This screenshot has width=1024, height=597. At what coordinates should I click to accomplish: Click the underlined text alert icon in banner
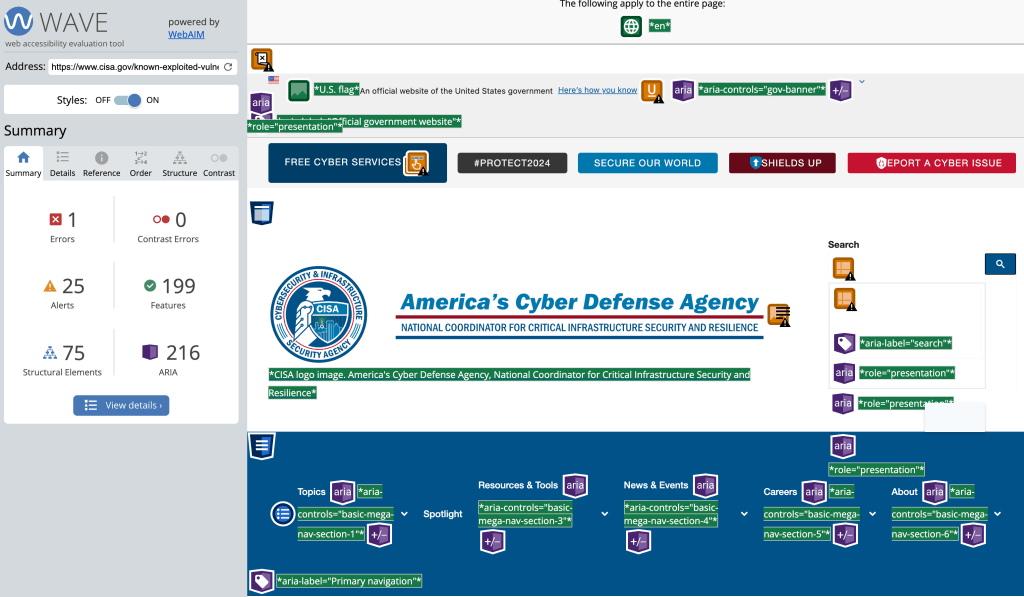point(653,91)
